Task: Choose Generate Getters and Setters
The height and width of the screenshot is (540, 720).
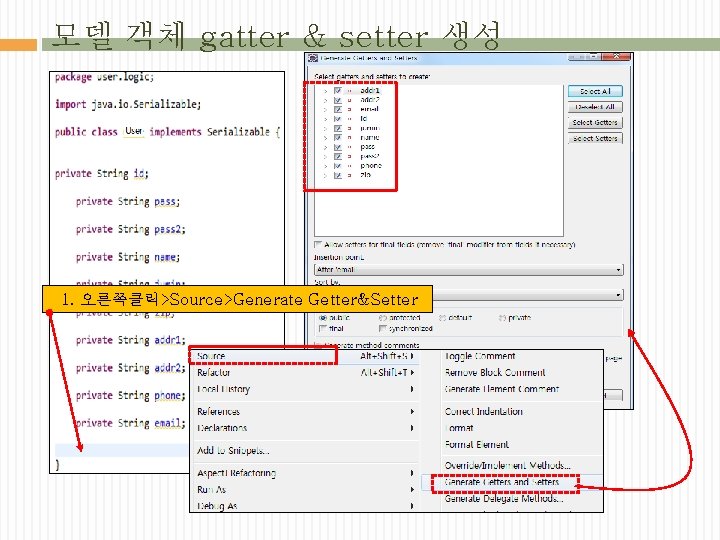Action: (x=502, y=482)
